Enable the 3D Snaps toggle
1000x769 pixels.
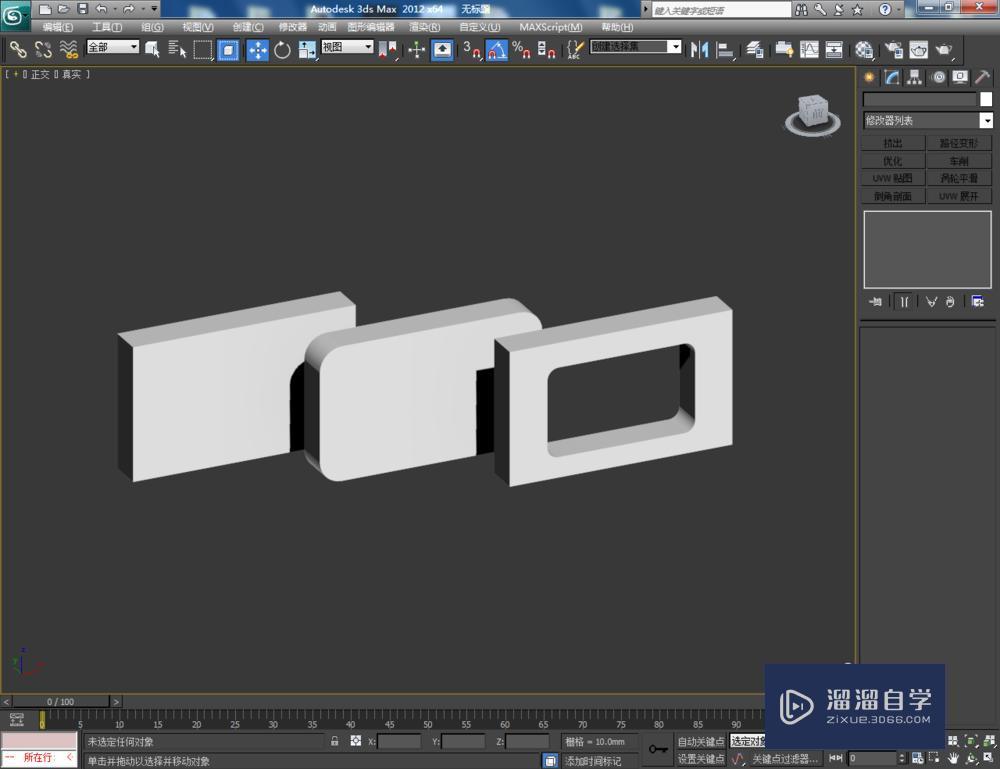470,50
